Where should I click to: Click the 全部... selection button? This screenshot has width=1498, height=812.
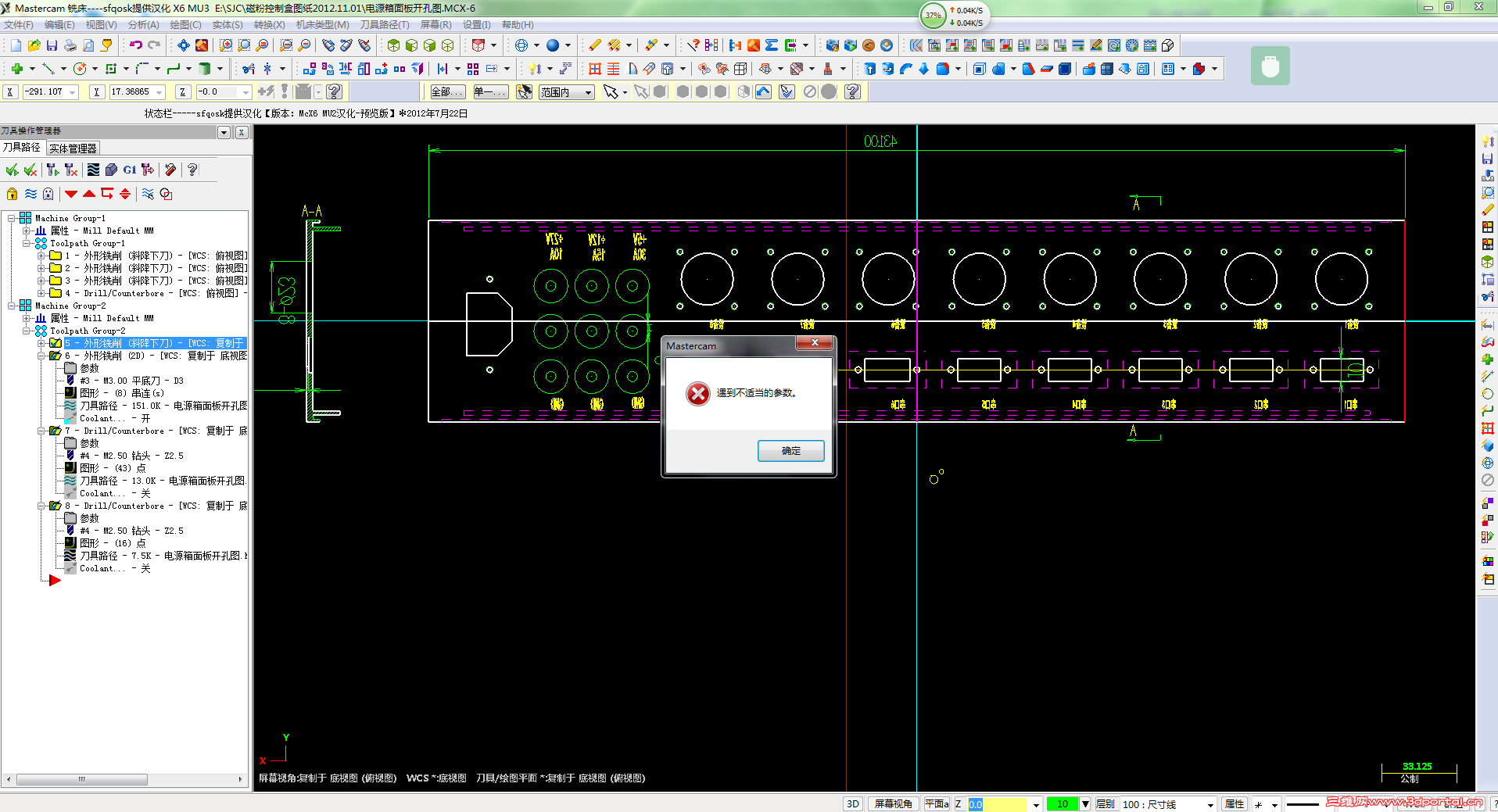(447, 92)
